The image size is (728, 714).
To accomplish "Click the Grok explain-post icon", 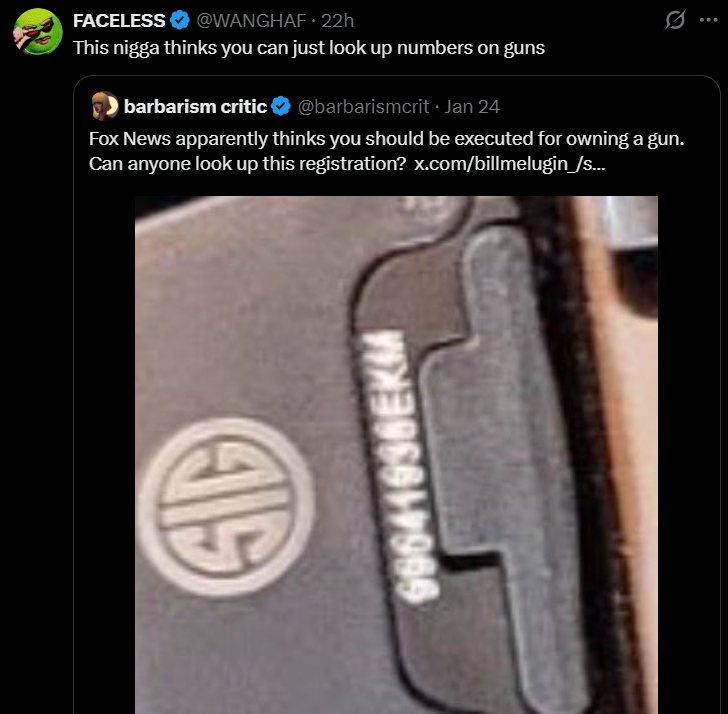I will 675,20.
